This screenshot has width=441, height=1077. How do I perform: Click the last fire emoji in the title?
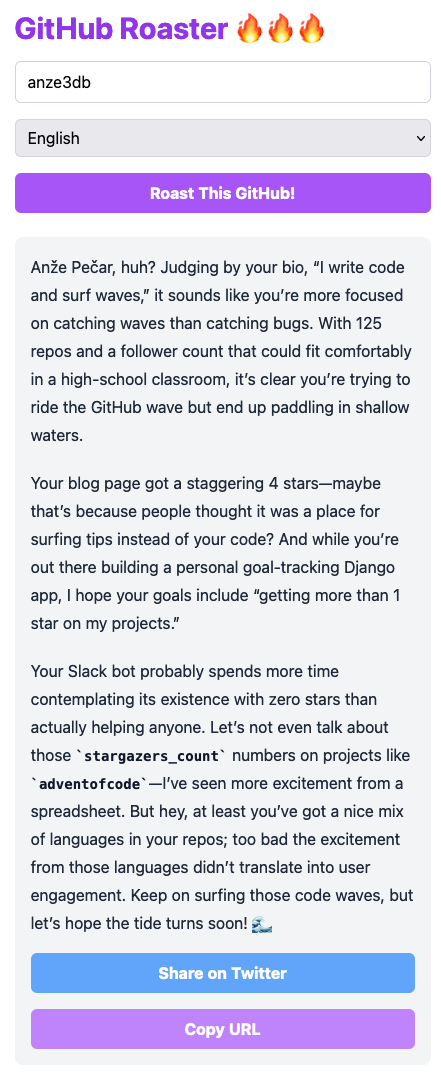click(311, 30)
